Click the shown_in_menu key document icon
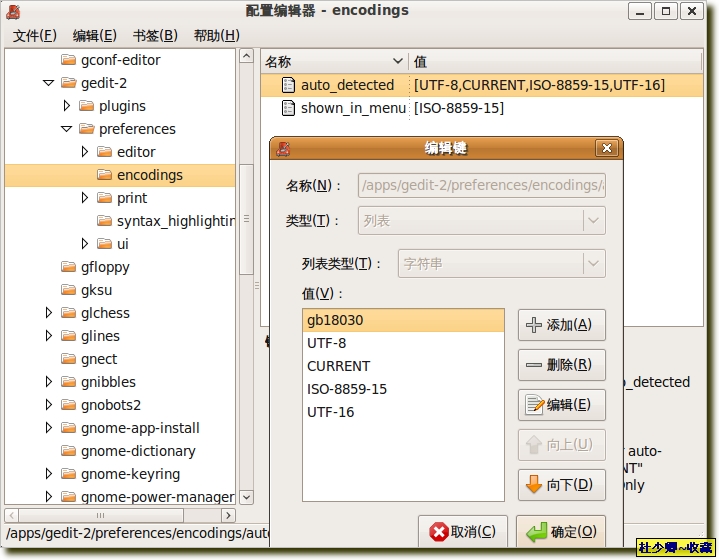The height and width of the screenshot is (560, 719). click(288, 108)
